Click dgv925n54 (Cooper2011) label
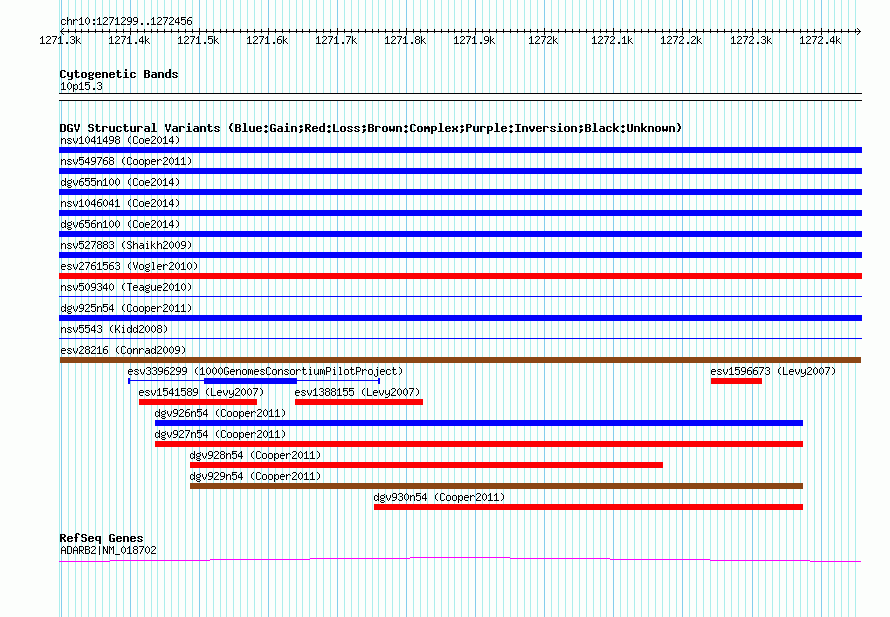The width and height of the screenshot is (890, 617). point(126,308)
